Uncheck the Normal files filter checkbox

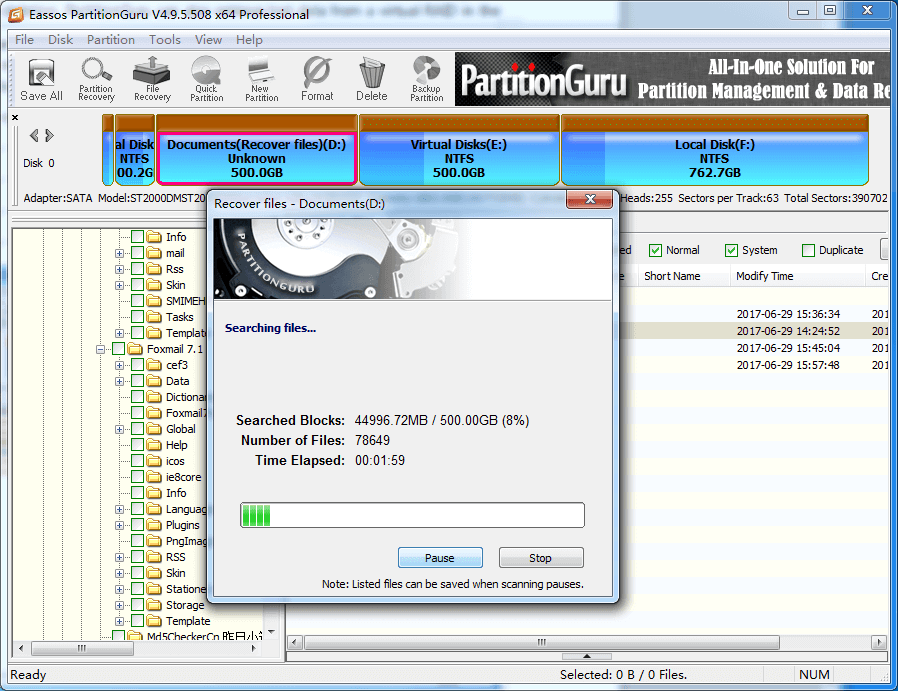[656, 250]
